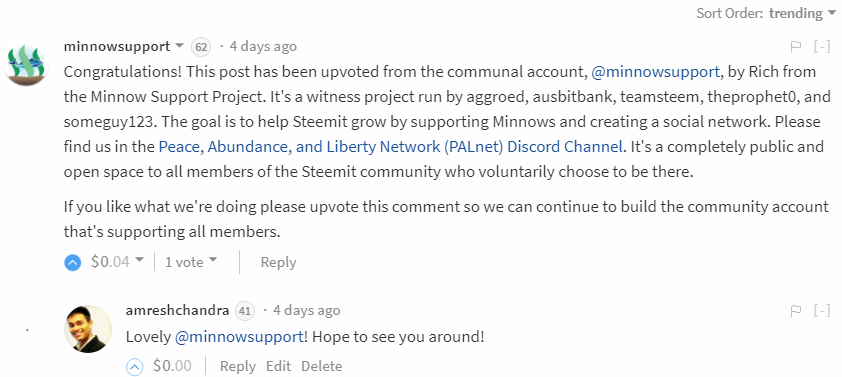Open minnowsupport's avatar image
Image resolution: width=842 pixels, height=377 pixels.
tap(26, 64)
